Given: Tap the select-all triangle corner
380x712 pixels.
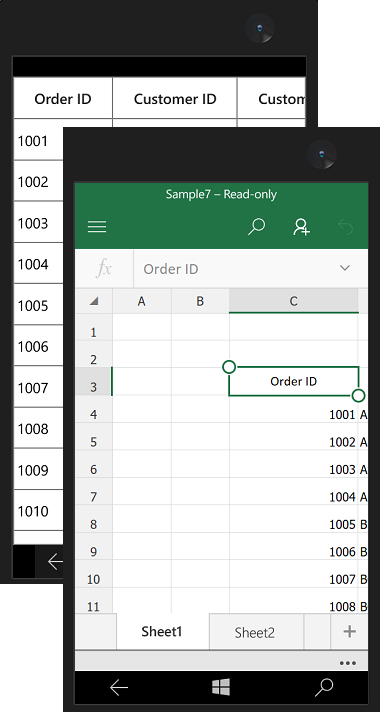Looking at the screenshot, I should (94, 301).
